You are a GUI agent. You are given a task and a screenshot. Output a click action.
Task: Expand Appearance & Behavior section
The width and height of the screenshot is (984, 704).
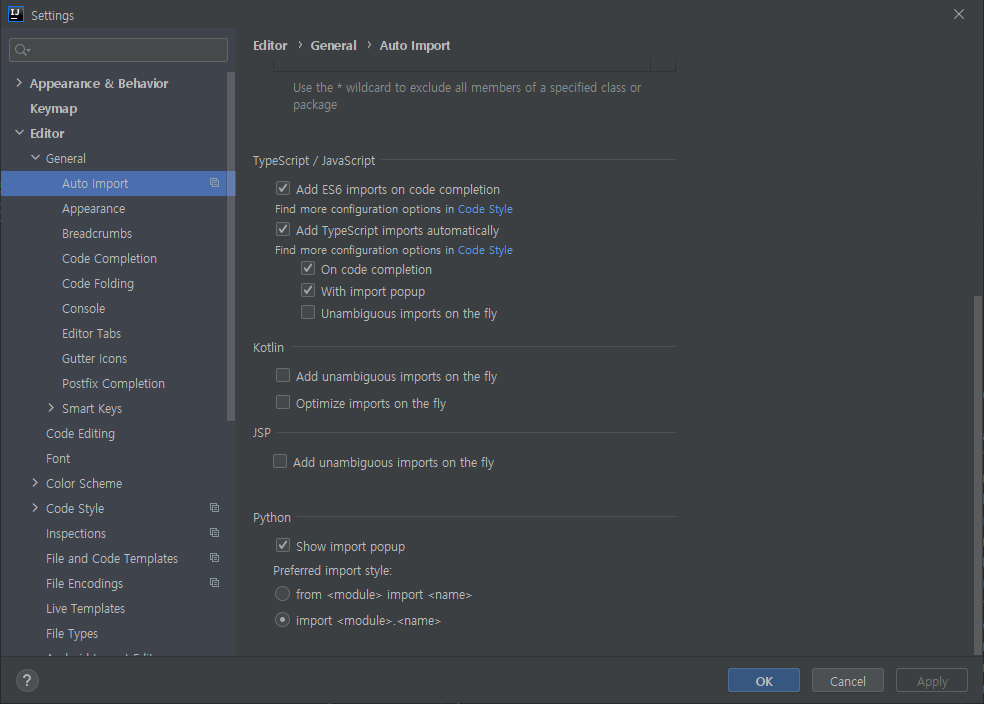click(19, 83)
